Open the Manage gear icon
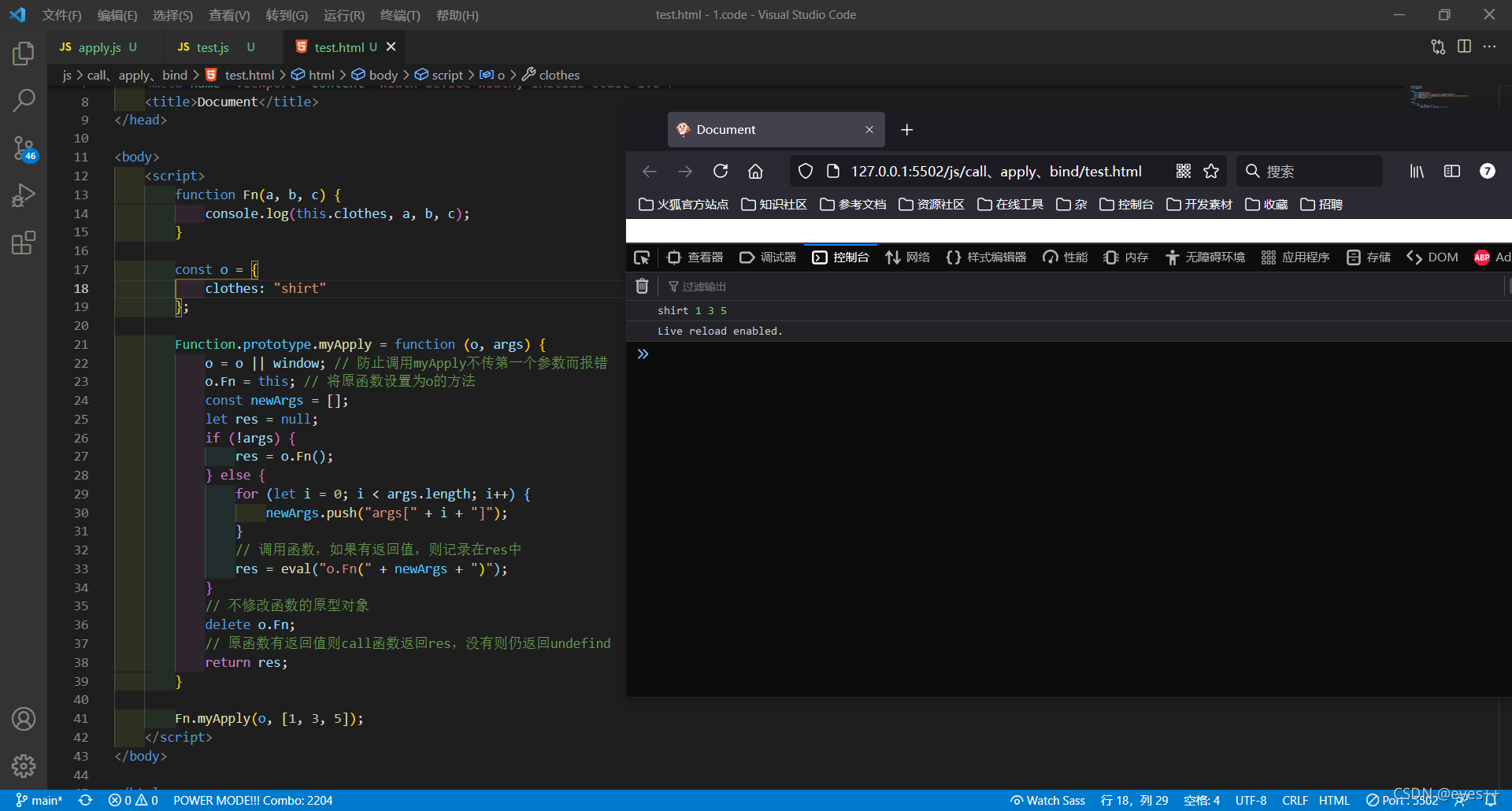Viewport: 1512px width, 811px height. tap(24, 765)
